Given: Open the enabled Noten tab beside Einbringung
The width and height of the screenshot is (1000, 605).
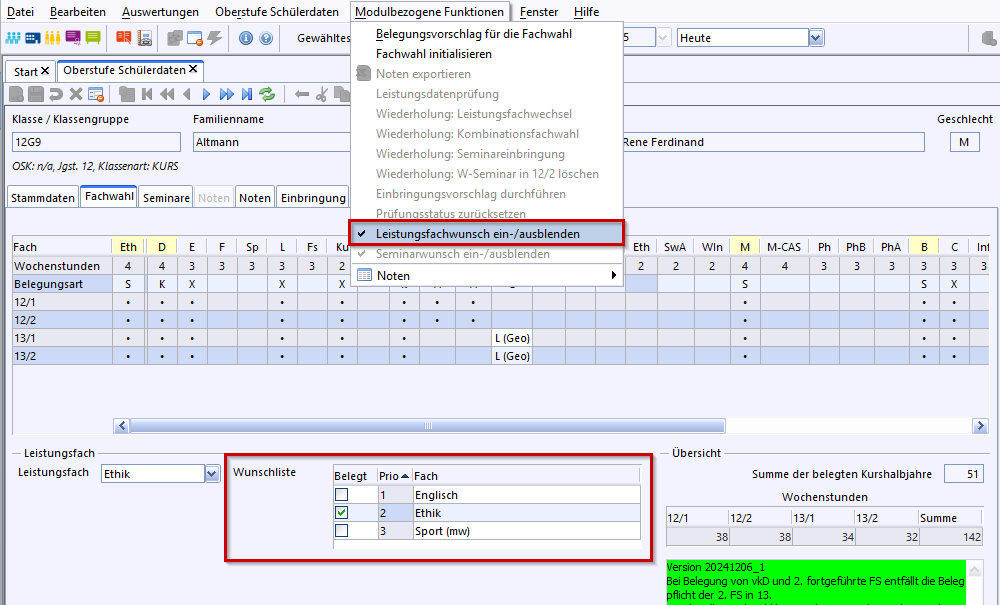Looking at the screenshot, I should pyautogui.click(x=254, y=198).
